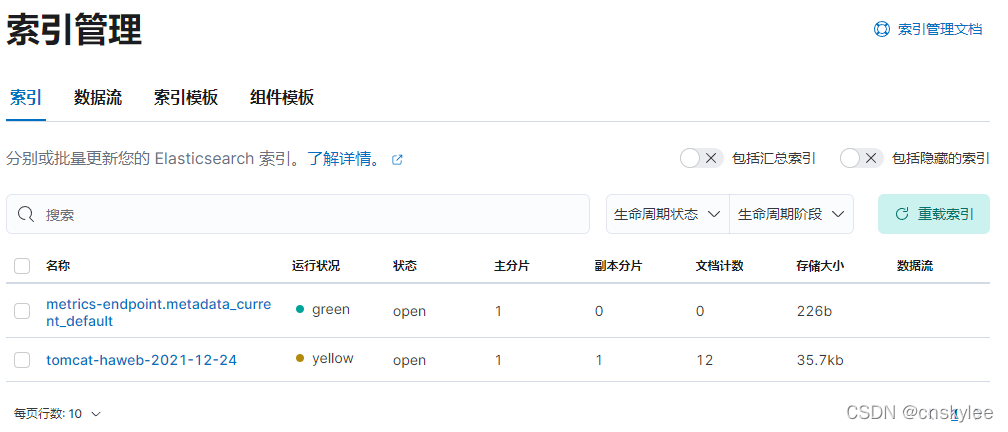This screenshot has width=1008, height=432.
Task: Click into the 搜索 input field
Action: pyautogui.click(x=298, y=214)
